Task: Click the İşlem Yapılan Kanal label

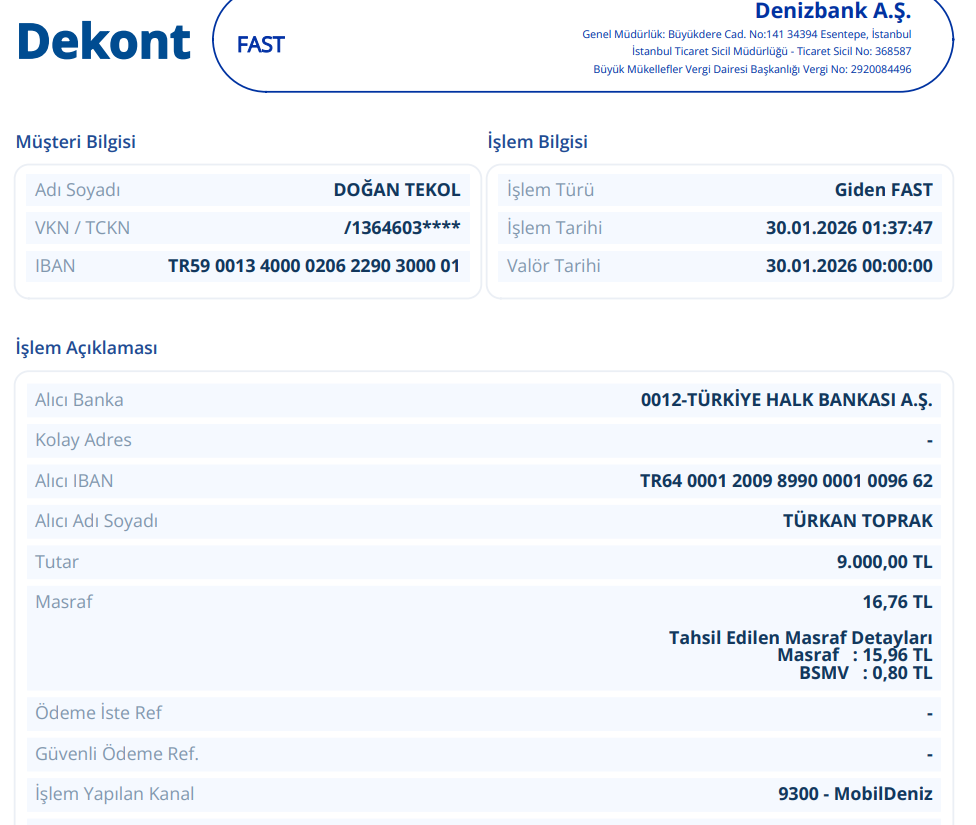Action: point(115,794)
